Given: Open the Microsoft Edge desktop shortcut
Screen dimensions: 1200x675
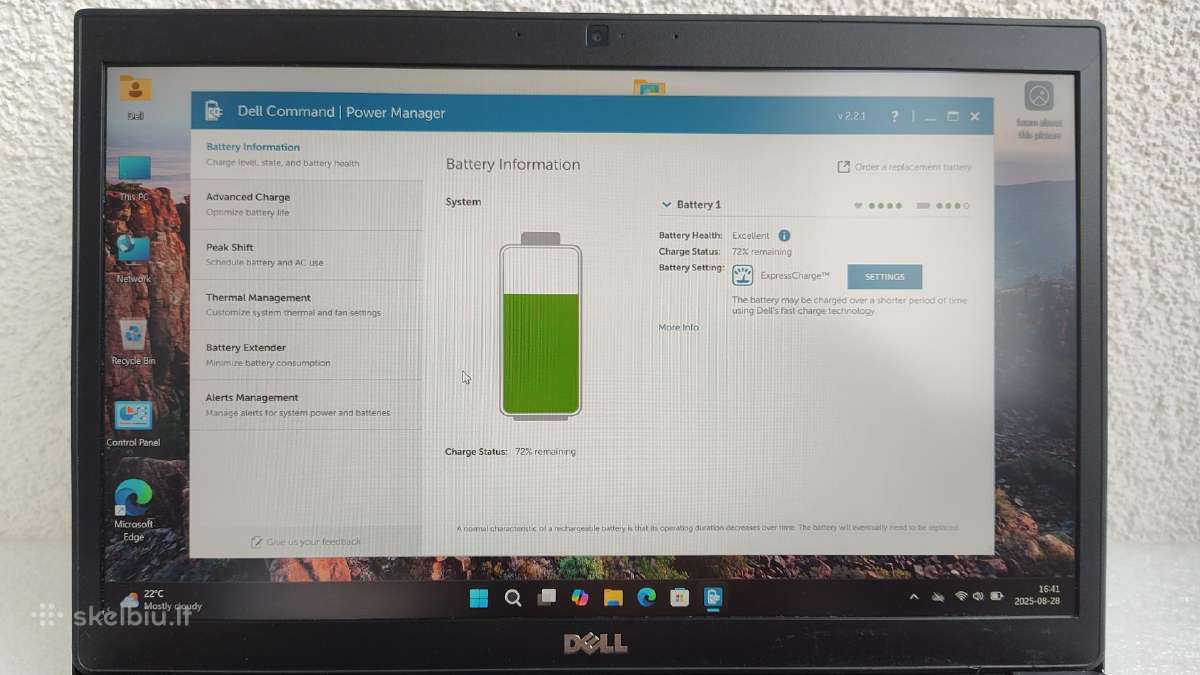Looking at the screenshot, I should pyautogui.click(x=133, y=510).
